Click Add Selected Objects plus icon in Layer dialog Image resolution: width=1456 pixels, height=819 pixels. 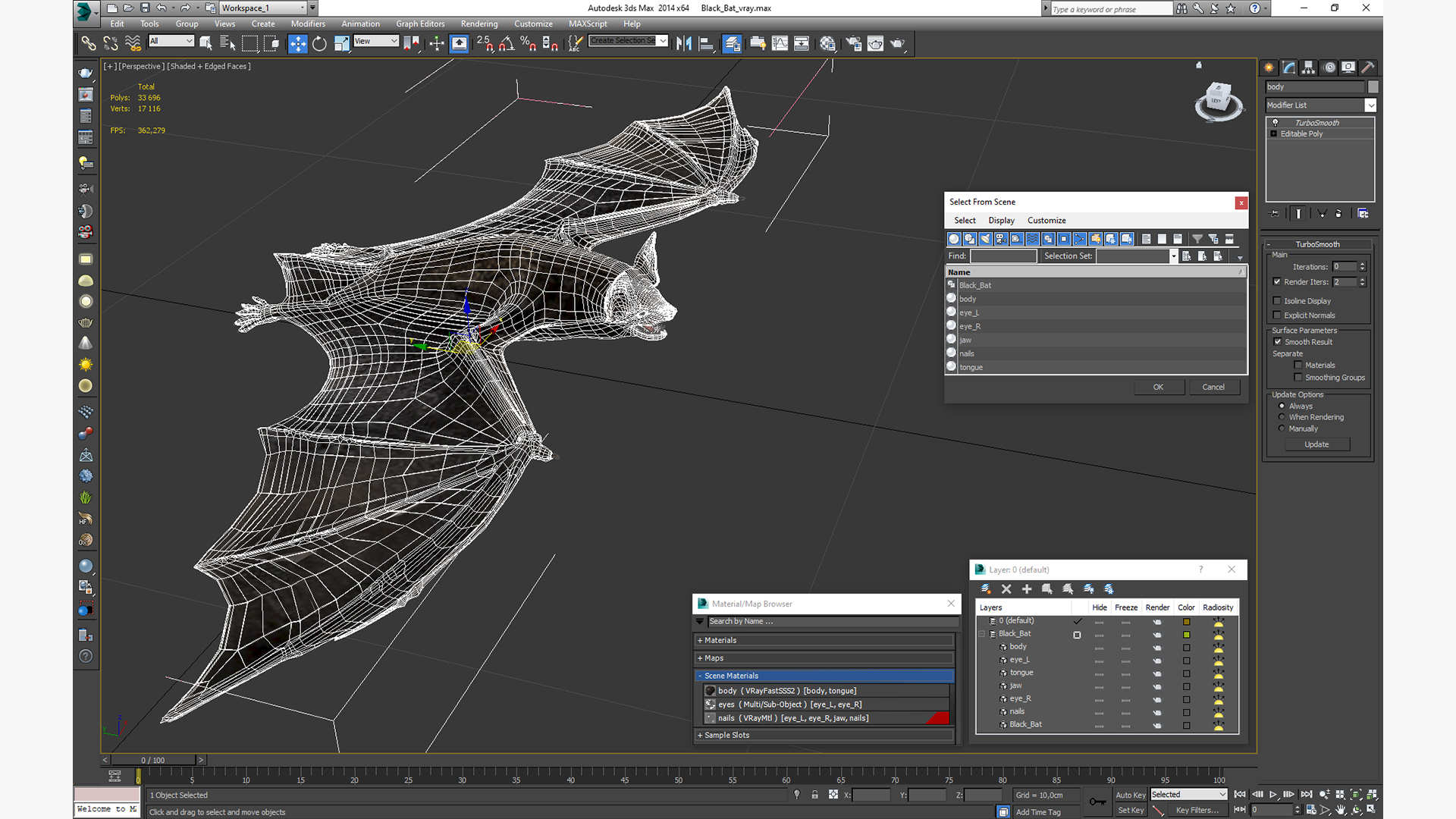pos(1027,589)
